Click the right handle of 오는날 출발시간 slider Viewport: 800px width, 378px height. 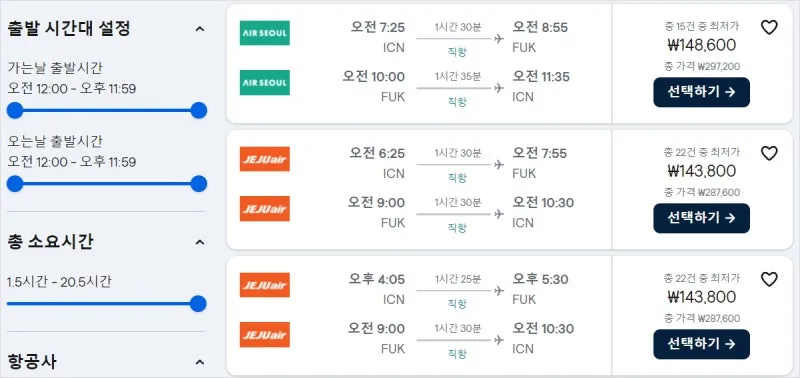click(198, 184)
